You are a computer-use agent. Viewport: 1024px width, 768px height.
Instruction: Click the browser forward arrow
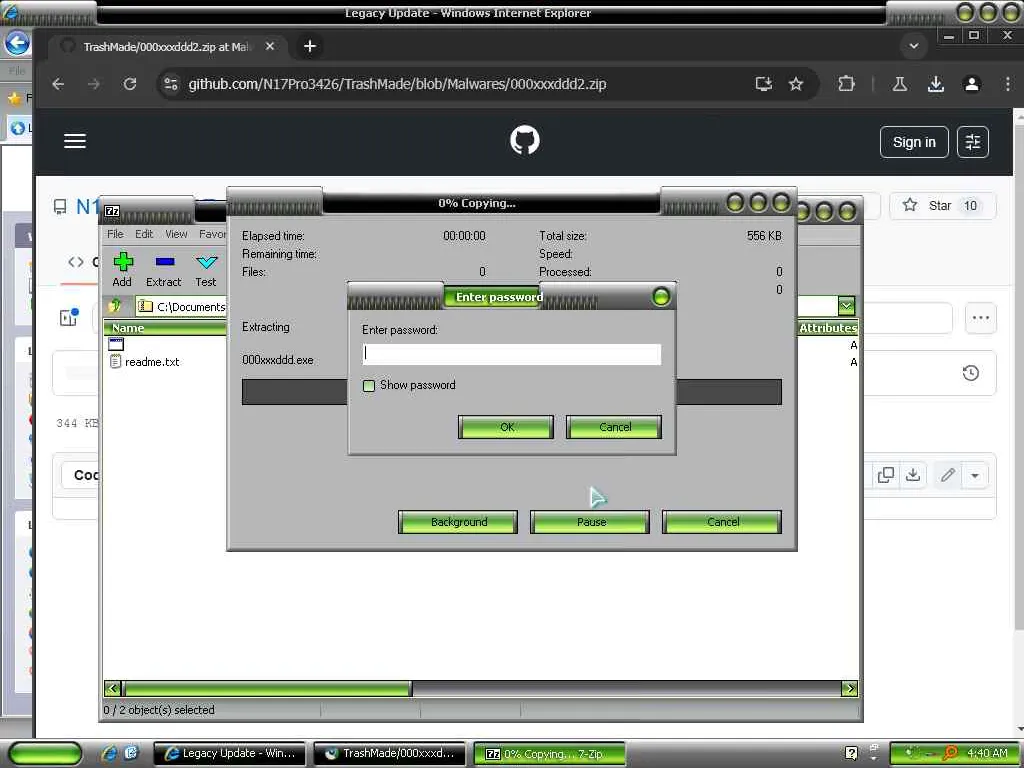click(94, 84)
